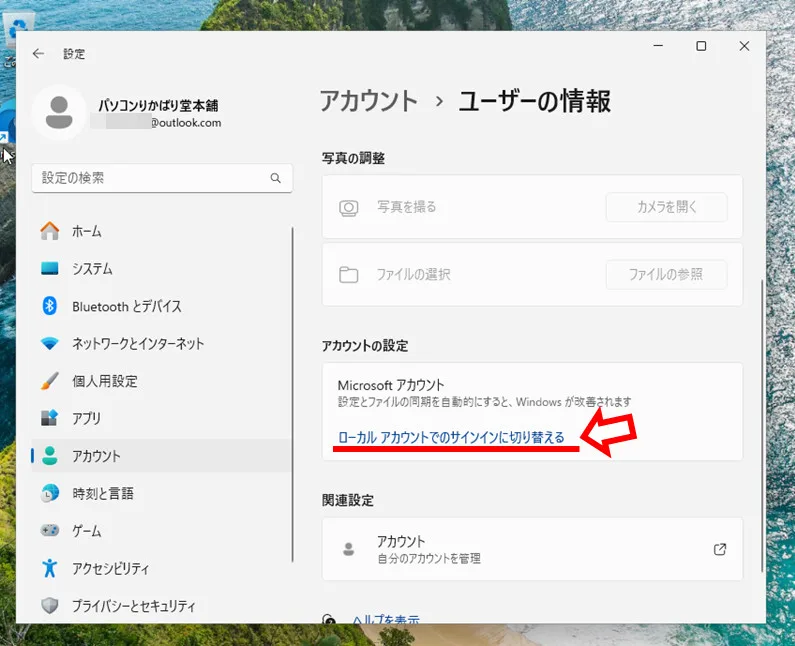Click the back arrow in Settings

[x=38, y=53]
